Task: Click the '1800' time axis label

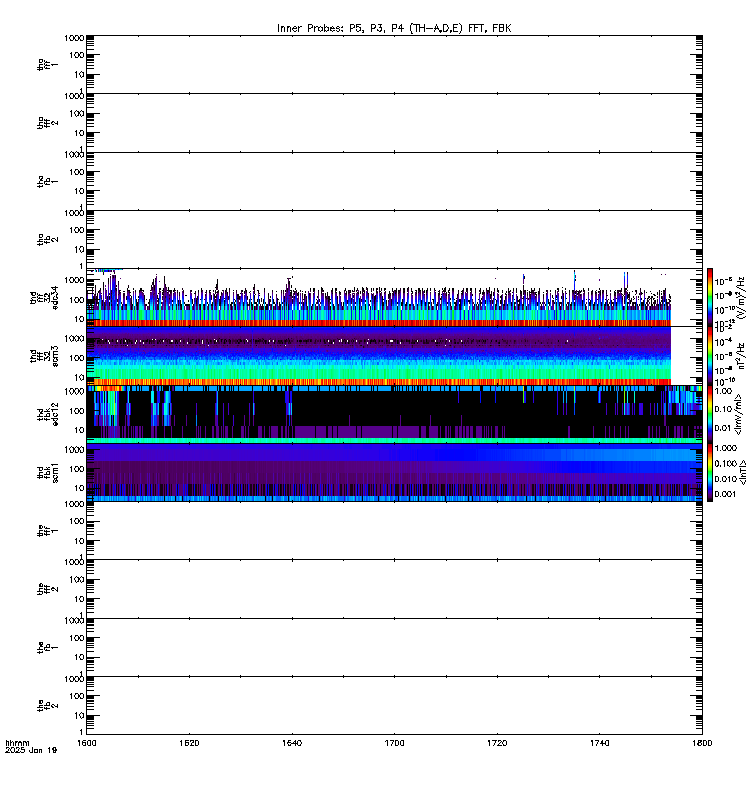Action: point(702,743)
